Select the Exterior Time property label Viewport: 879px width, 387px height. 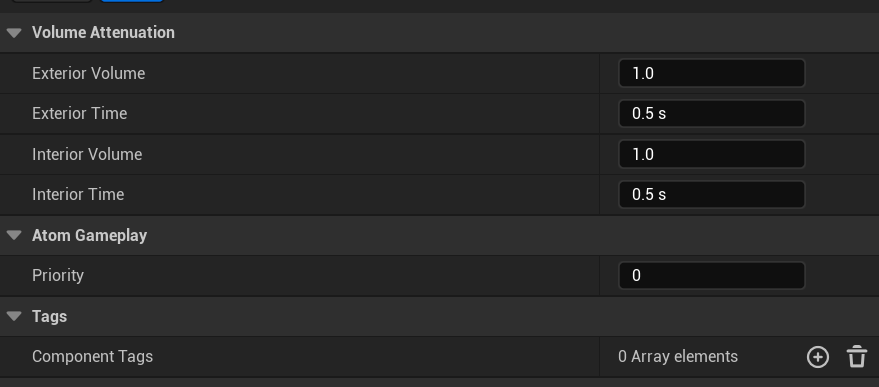tap(80, 114)
